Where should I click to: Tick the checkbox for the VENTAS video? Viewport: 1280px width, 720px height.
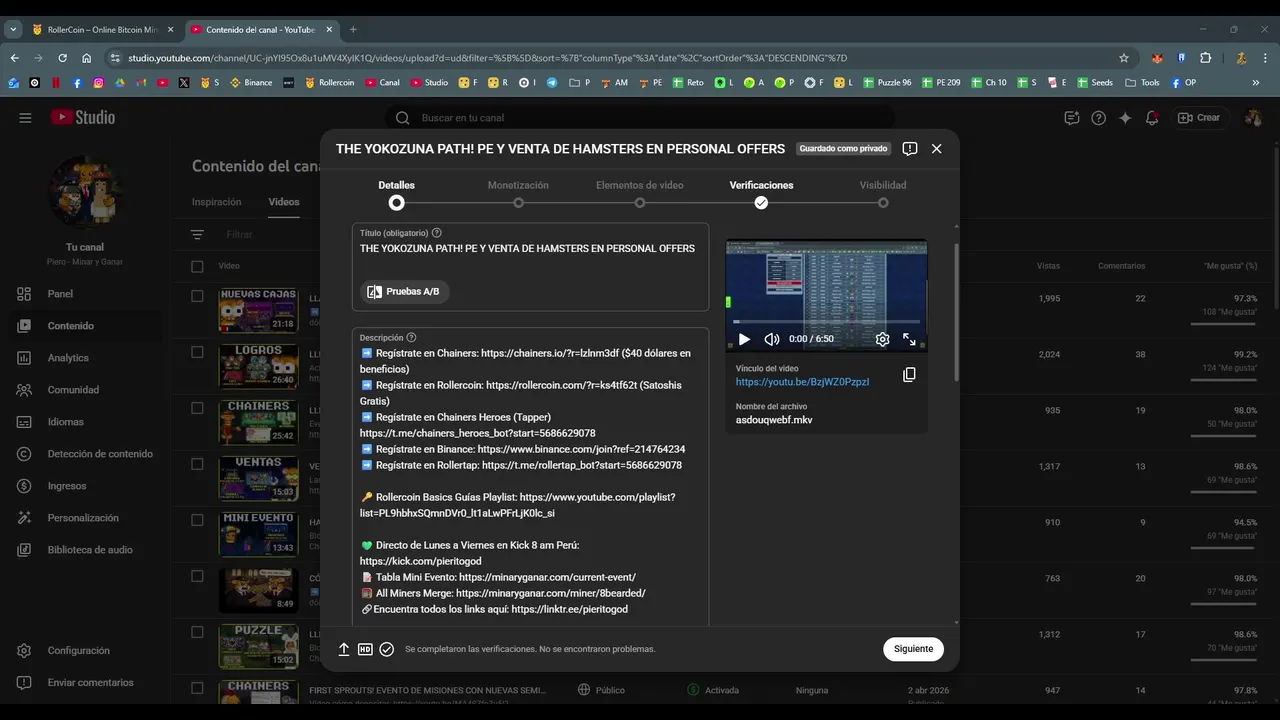(197, 464)
